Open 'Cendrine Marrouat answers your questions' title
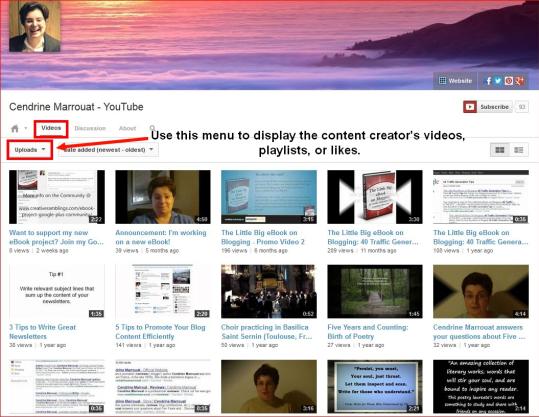539x417 pixels. coord(480,332)
